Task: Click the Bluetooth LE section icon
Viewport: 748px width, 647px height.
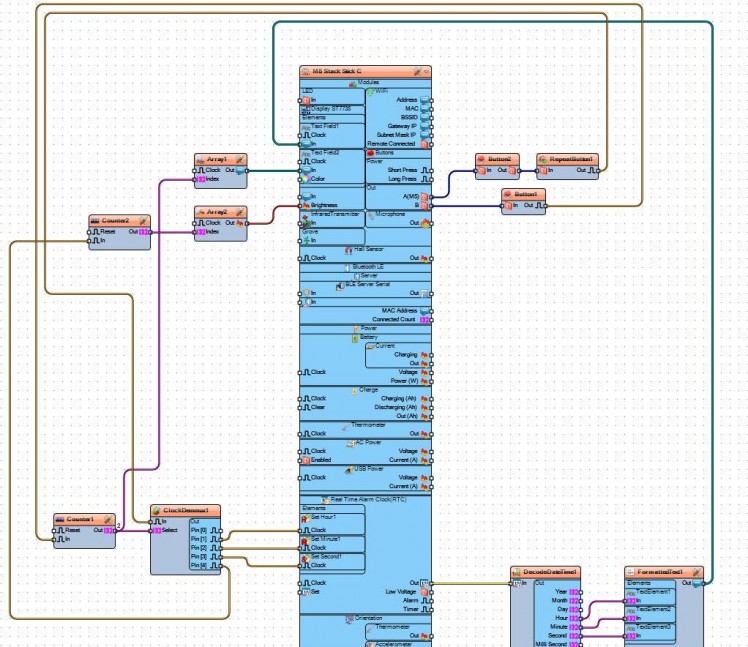Action: [x=348, y=267]
